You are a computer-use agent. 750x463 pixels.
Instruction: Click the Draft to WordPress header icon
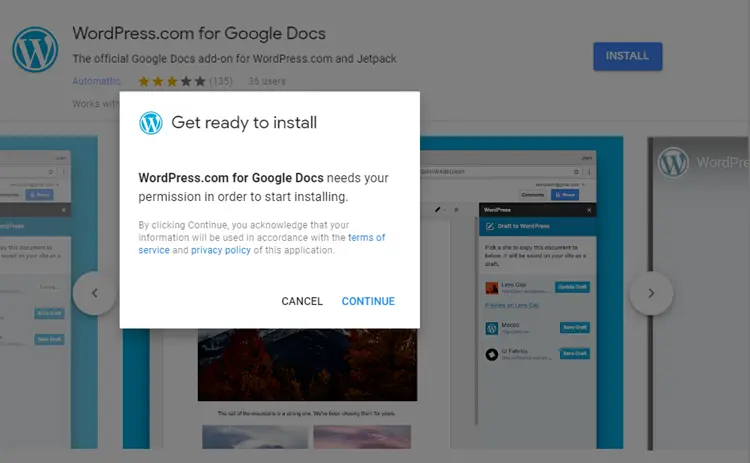[490, 226]
